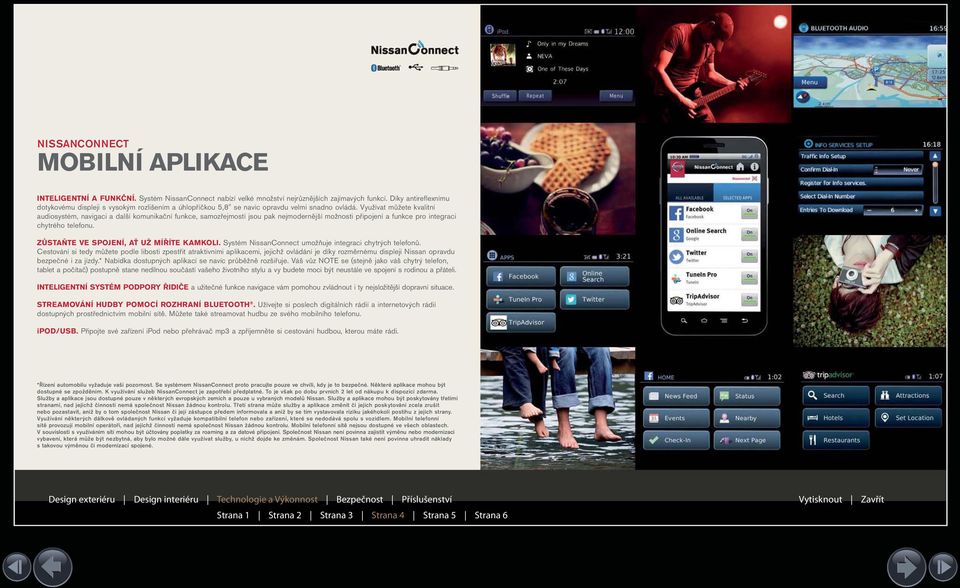The image size is (960, 588).
Task: Click Menu button on iPod screen
Action: pos(616,96)
